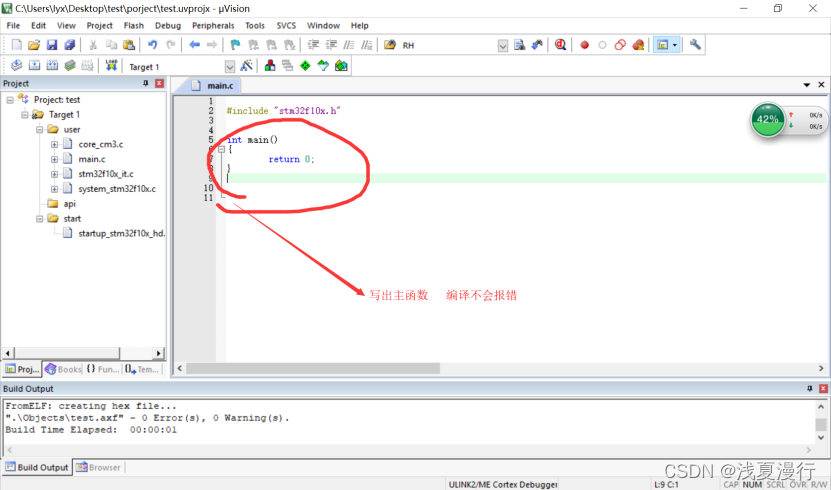Collapse the user folder group

[x=40, y=129]
